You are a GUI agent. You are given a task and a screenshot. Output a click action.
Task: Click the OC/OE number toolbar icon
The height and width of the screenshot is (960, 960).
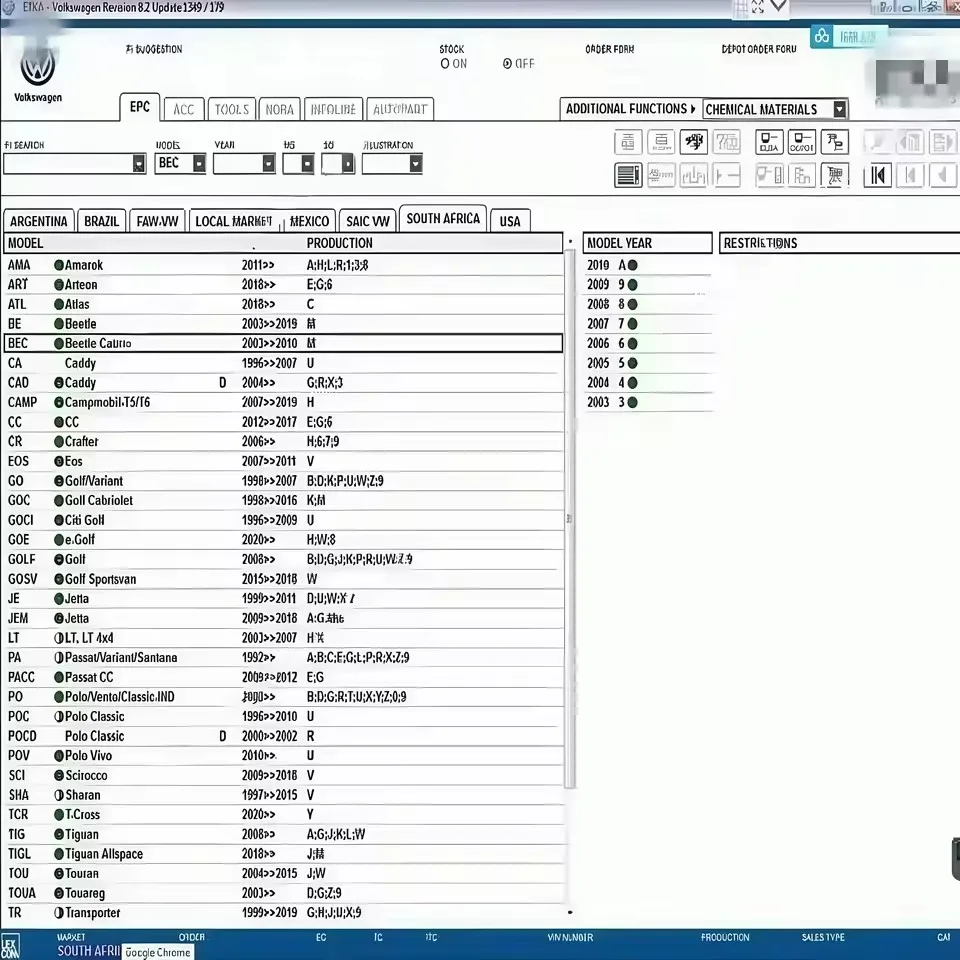tap(801, 142)
